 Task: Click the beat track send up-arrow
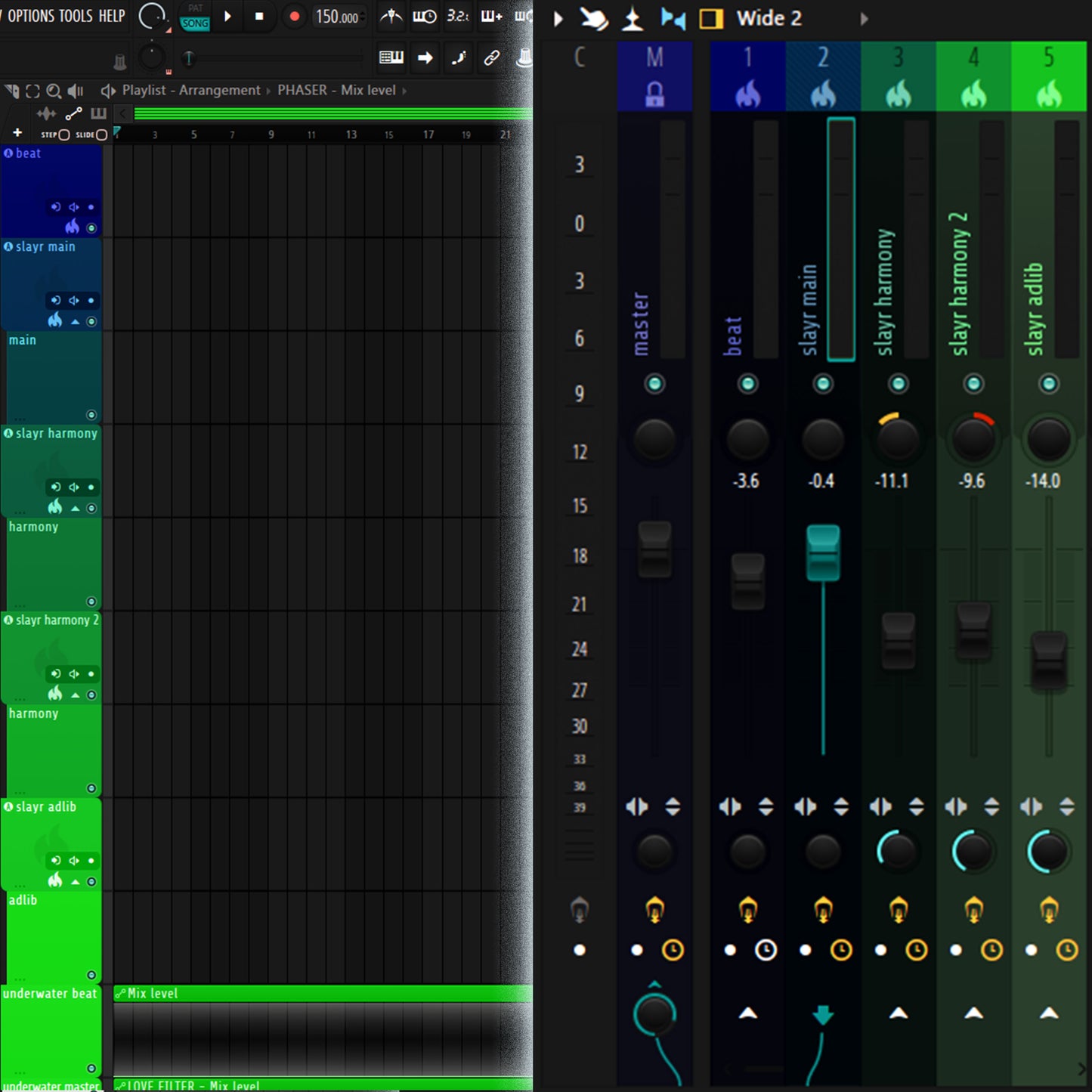(x=747, y=1013)
